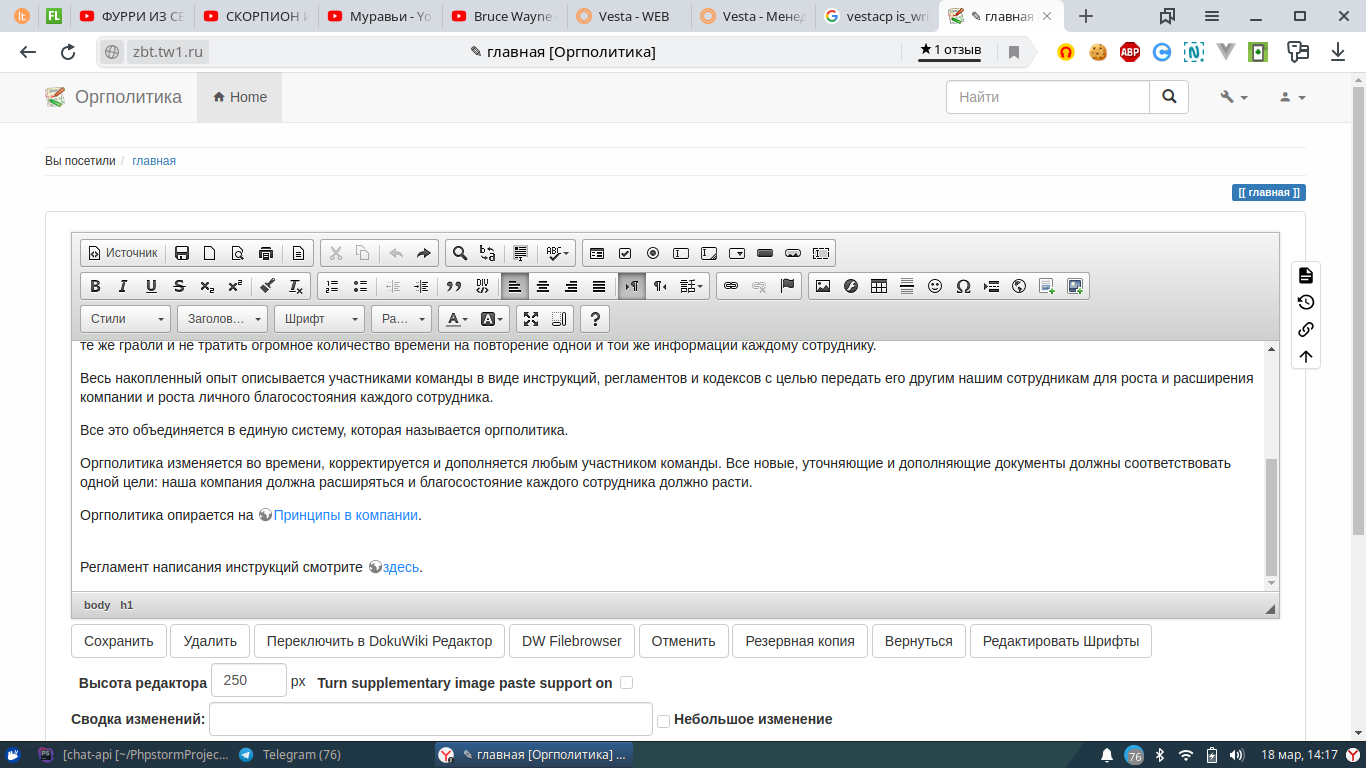Toggle bold formatting in editor toolbar
The width and height of the screenshot is (1366, 768).
point(95,286)
